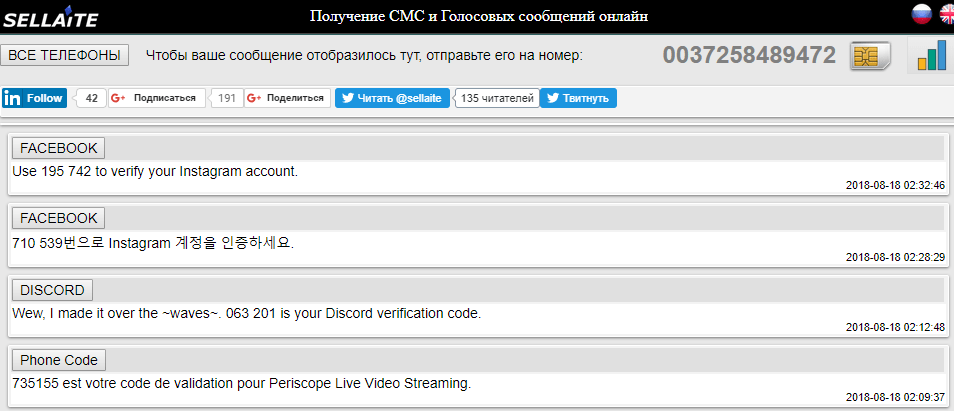Click the Phone Code sender button
Viewport: 954px width, 411px height.
coord(59,360)
